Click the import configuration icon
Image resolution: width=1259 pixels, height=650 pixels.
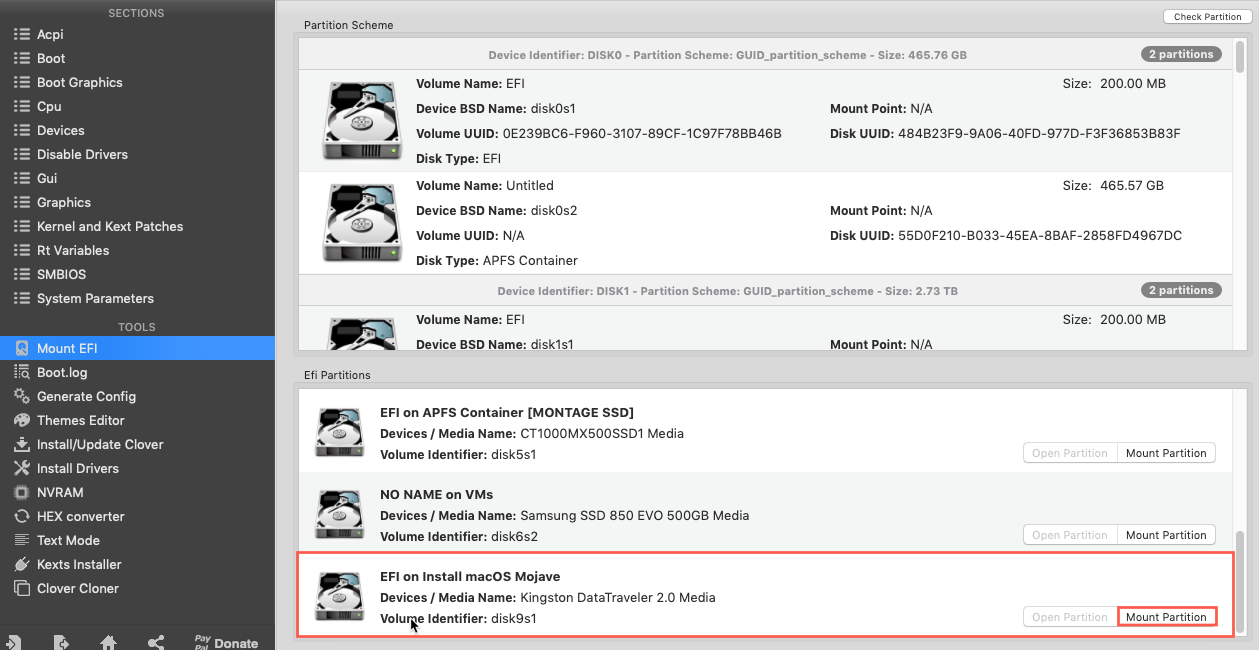[x=16, y=642]
